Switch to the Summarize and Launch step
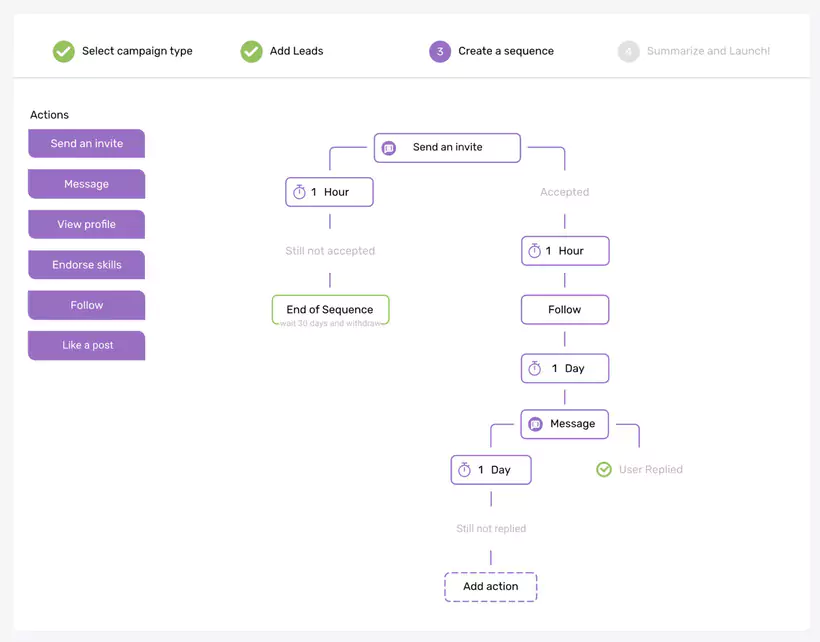This screenshot has width=820, height=642. [x=693, y=50]
